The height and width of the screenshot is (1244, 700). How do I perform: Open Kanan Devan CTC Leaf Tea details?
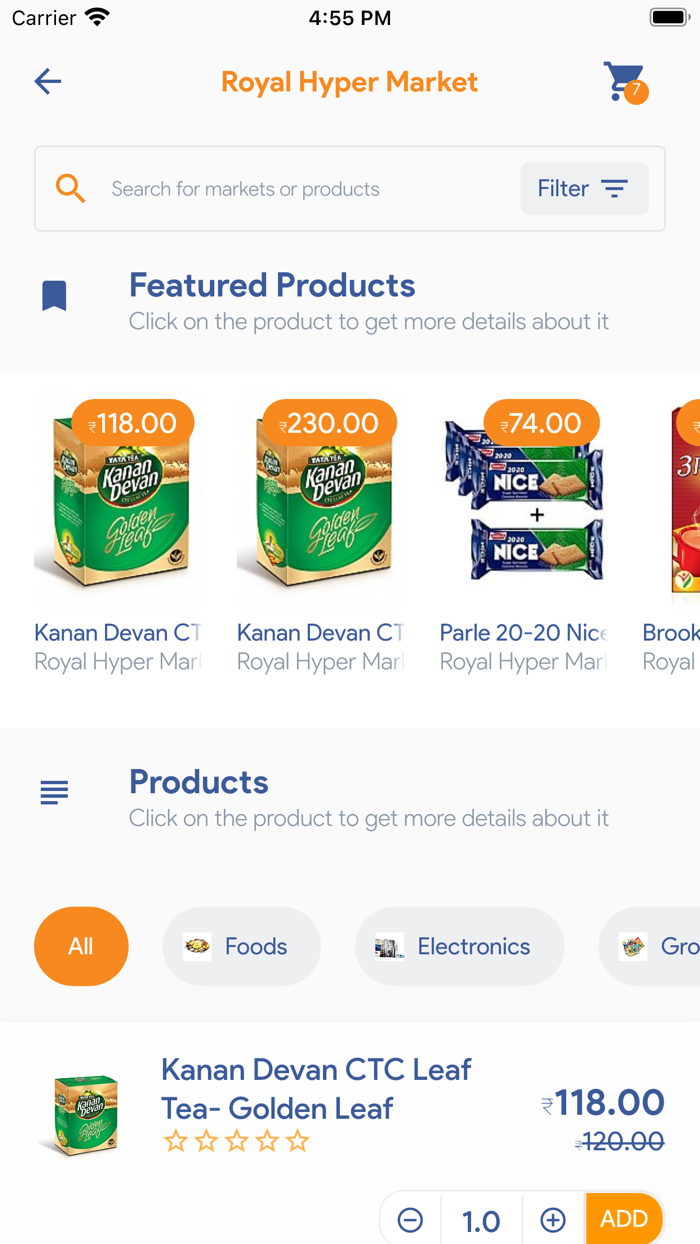pos(316,1088)
